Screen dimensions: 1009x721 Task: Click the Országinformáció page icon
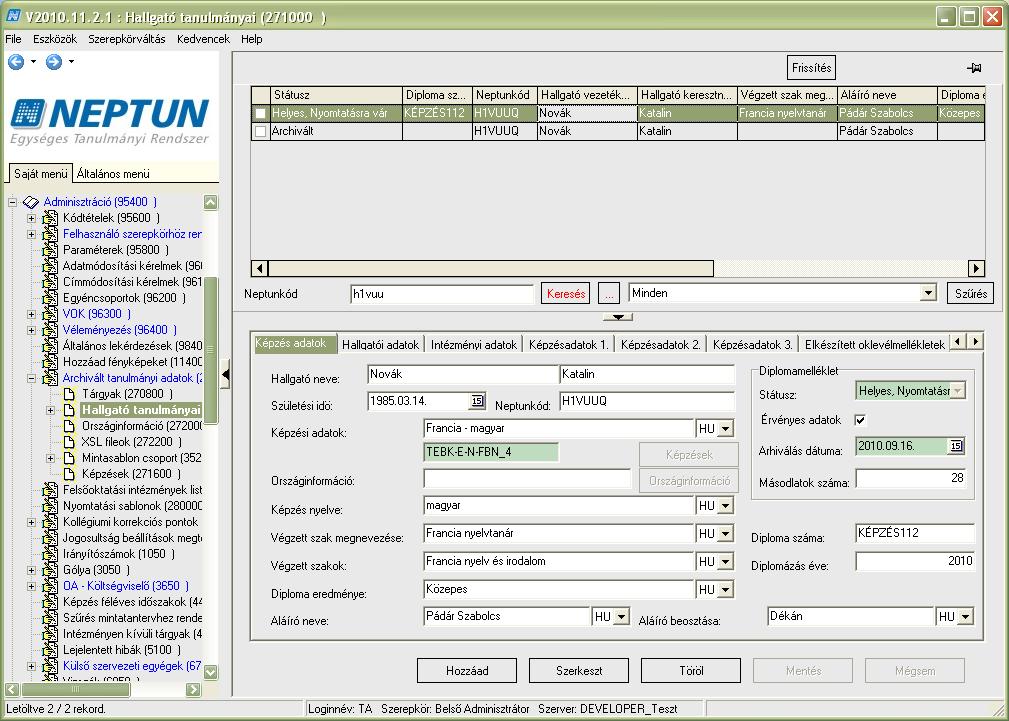69,426
